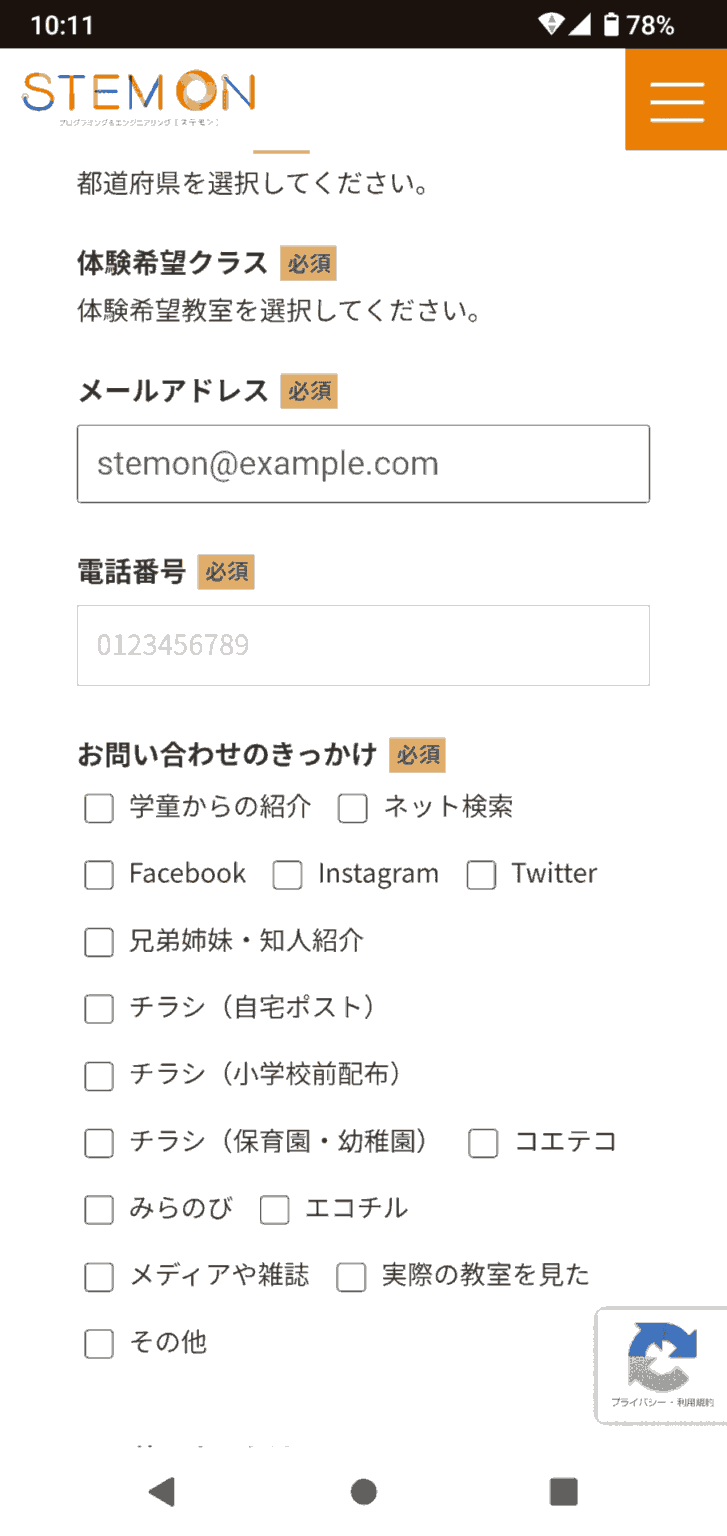Enable the チラシ（自宅ポスト） checkbox
The width and height of the screenshot is (727, 1536).
98,1010
